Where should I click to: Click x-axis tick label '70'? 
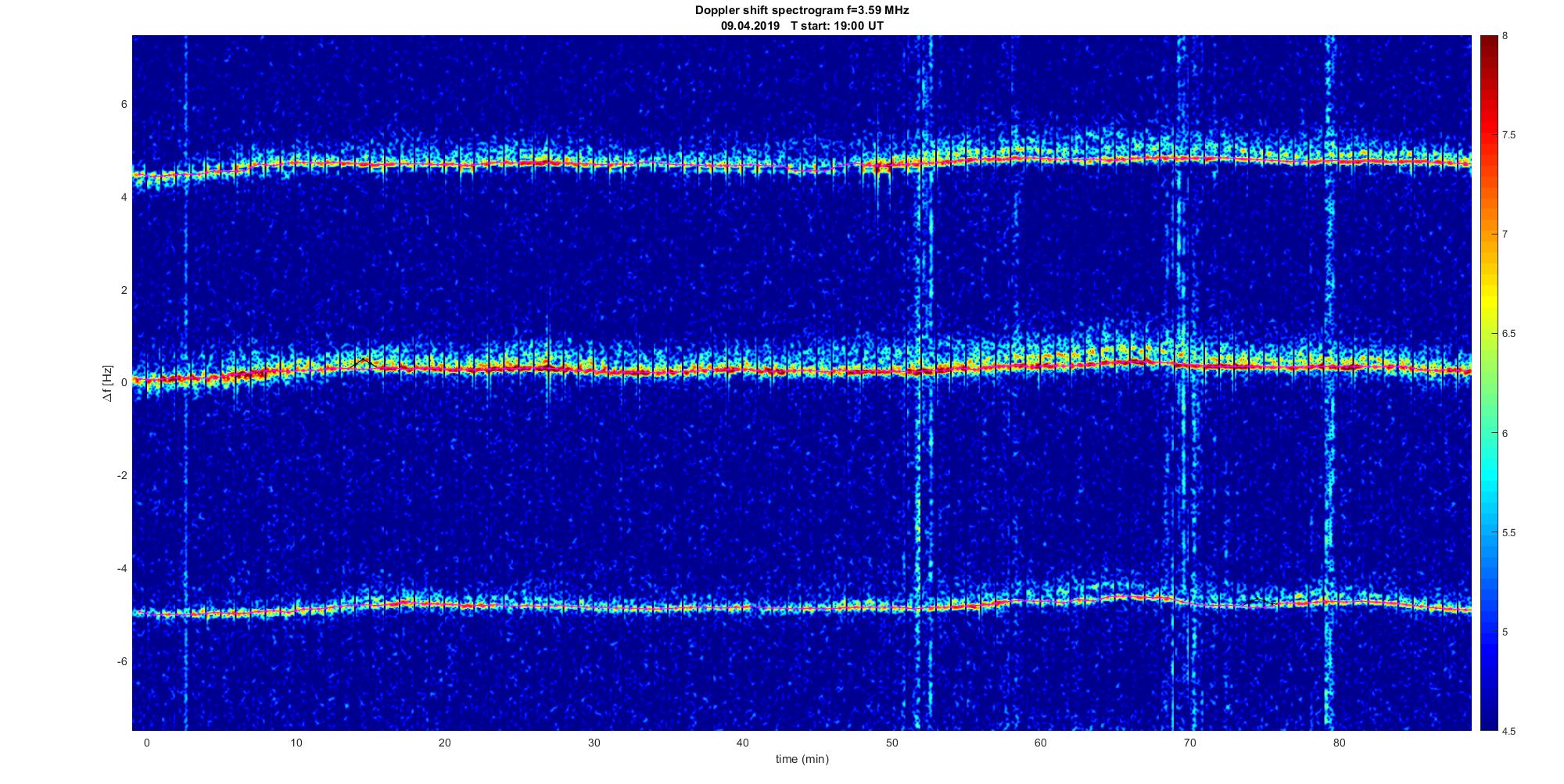click(x=1190, y=743)
